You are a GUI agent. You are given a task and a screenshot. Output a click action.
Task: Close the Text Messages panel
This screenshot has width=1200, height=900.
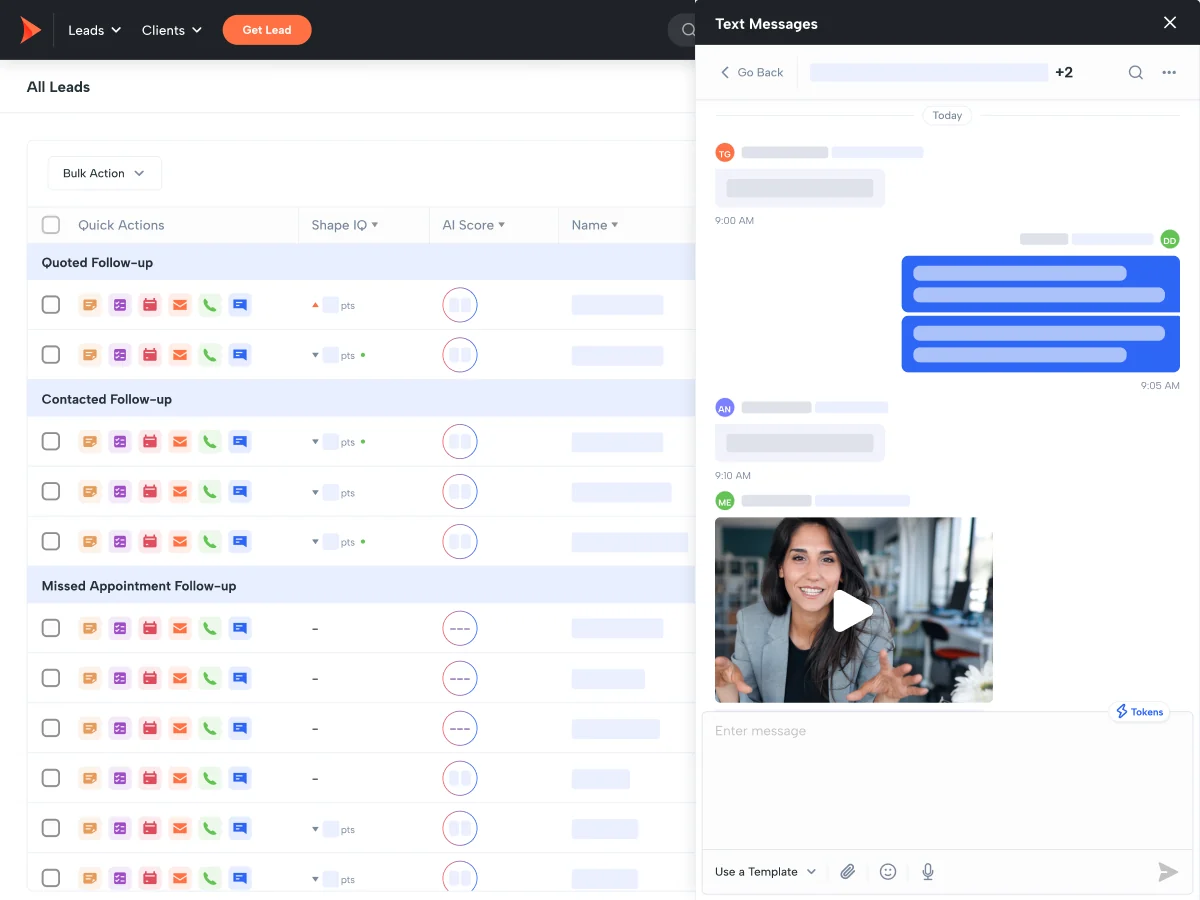[x=1170, y=23]
